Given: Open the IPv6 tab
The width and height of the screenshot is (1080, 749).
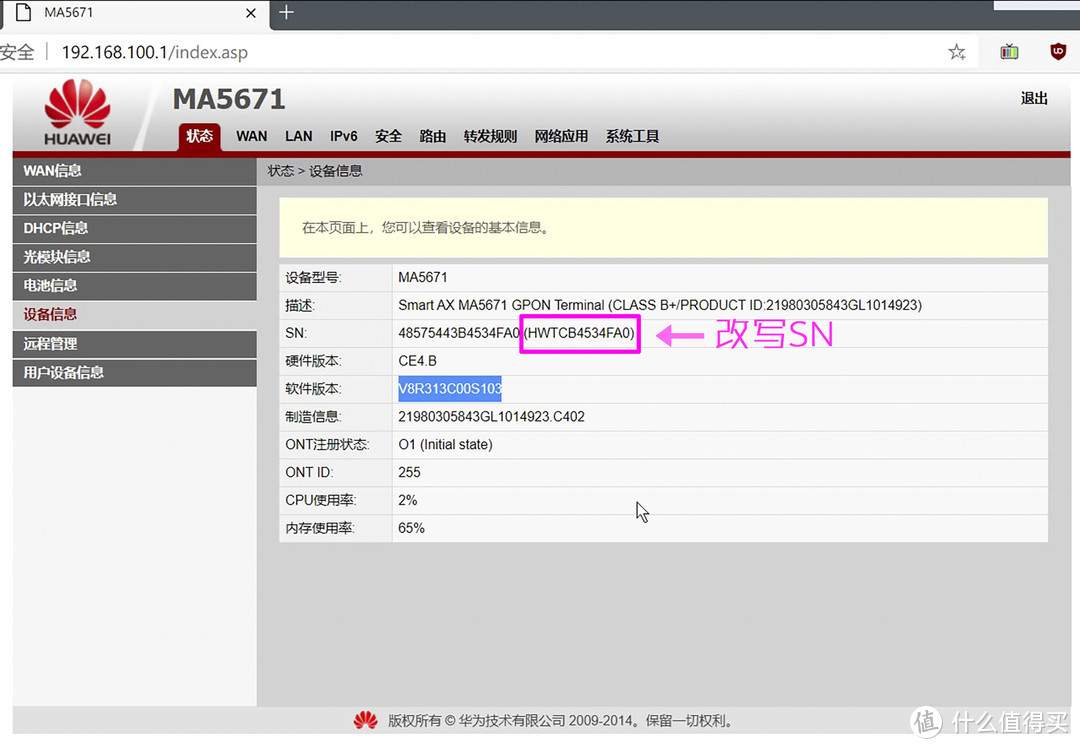Looking at the screenshot, I should point(344,136).
